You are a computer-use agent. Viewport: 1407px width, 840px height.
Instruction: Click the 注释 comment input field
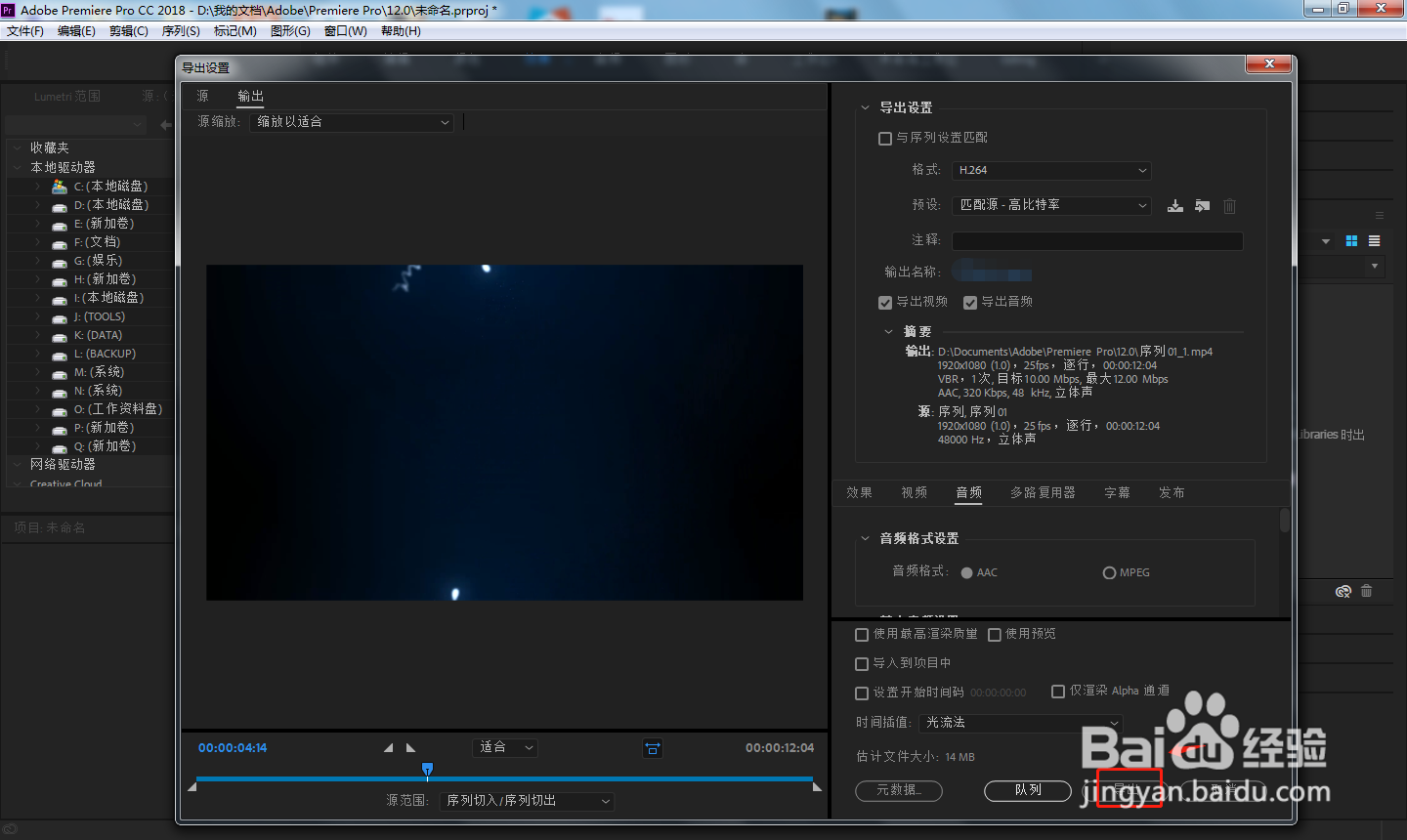pyautogui.click(x=1097, y=241)
